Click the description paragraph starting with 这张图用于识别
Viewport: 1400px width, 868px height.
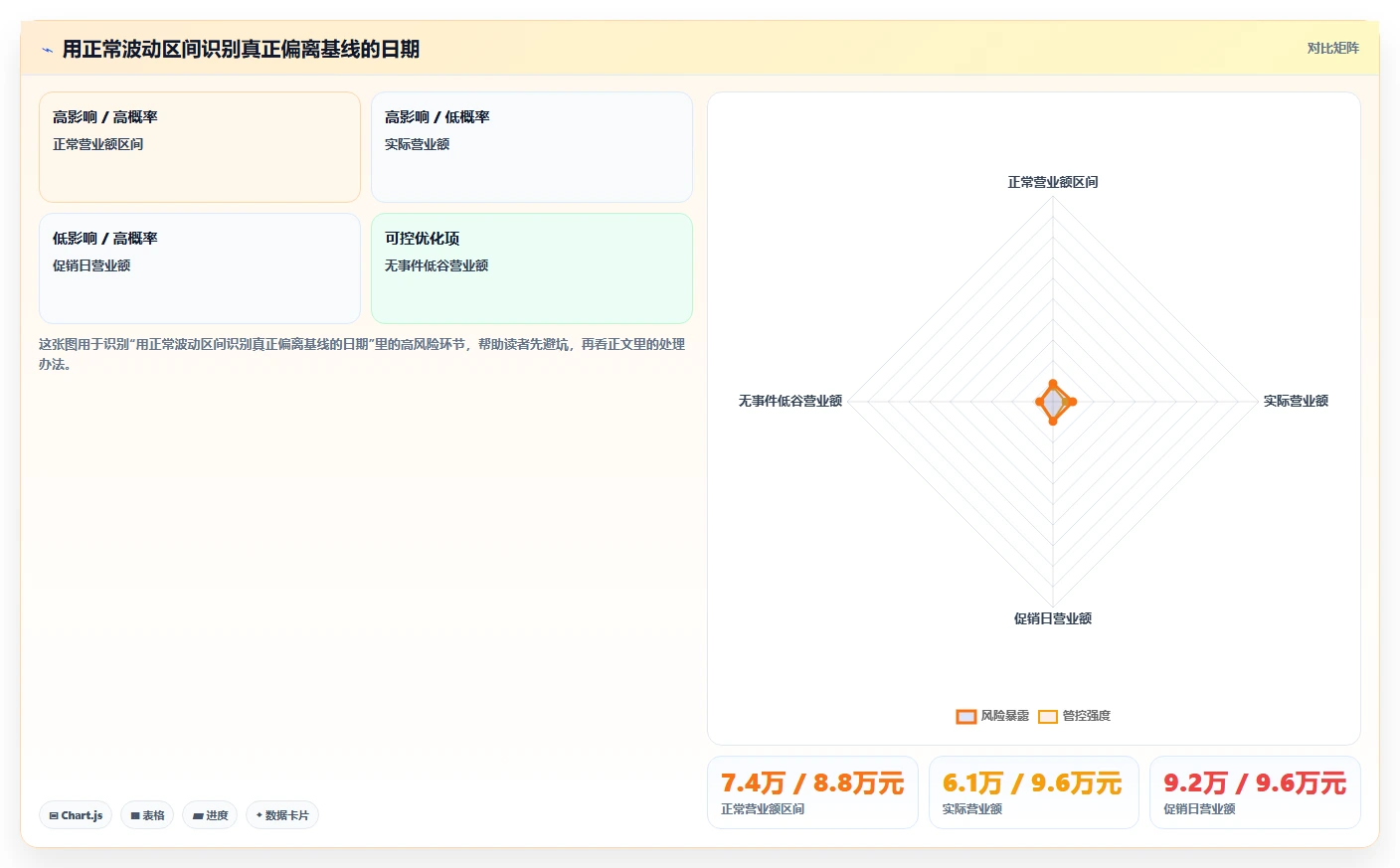click(362, 354)
